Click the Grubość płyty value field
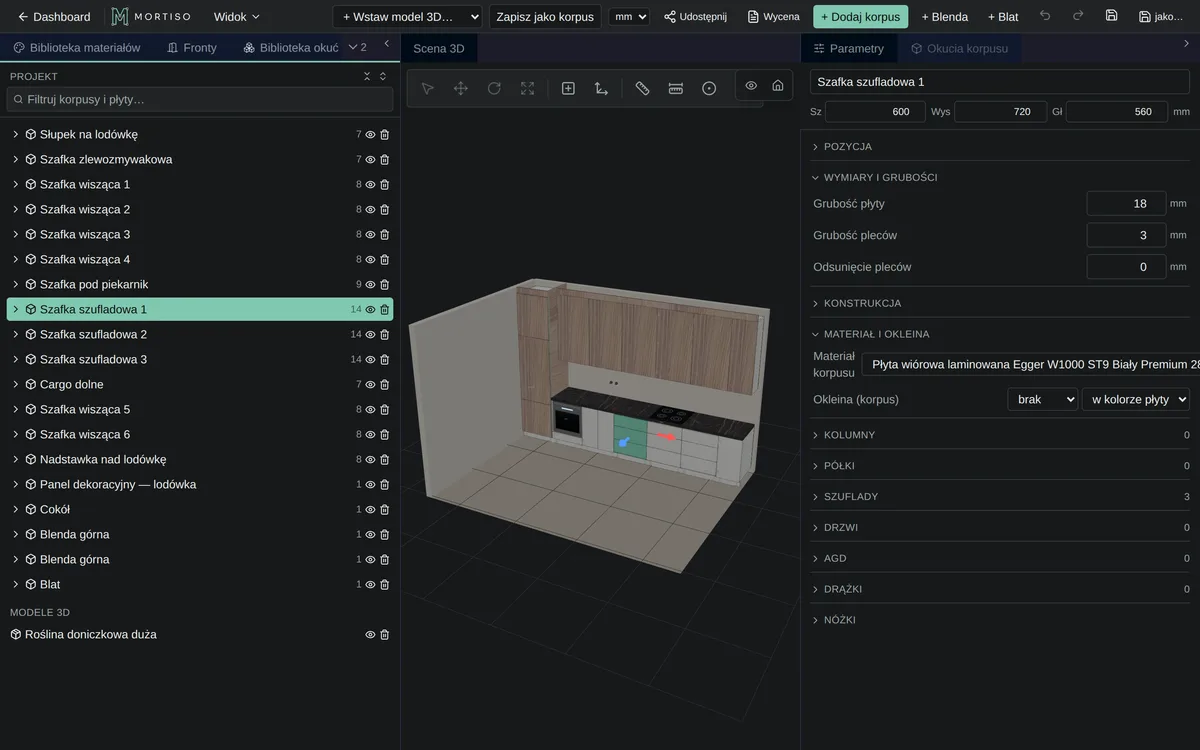Viewport: 1200px width, 750px height. pyautogui.click(x=1126, y=203)
